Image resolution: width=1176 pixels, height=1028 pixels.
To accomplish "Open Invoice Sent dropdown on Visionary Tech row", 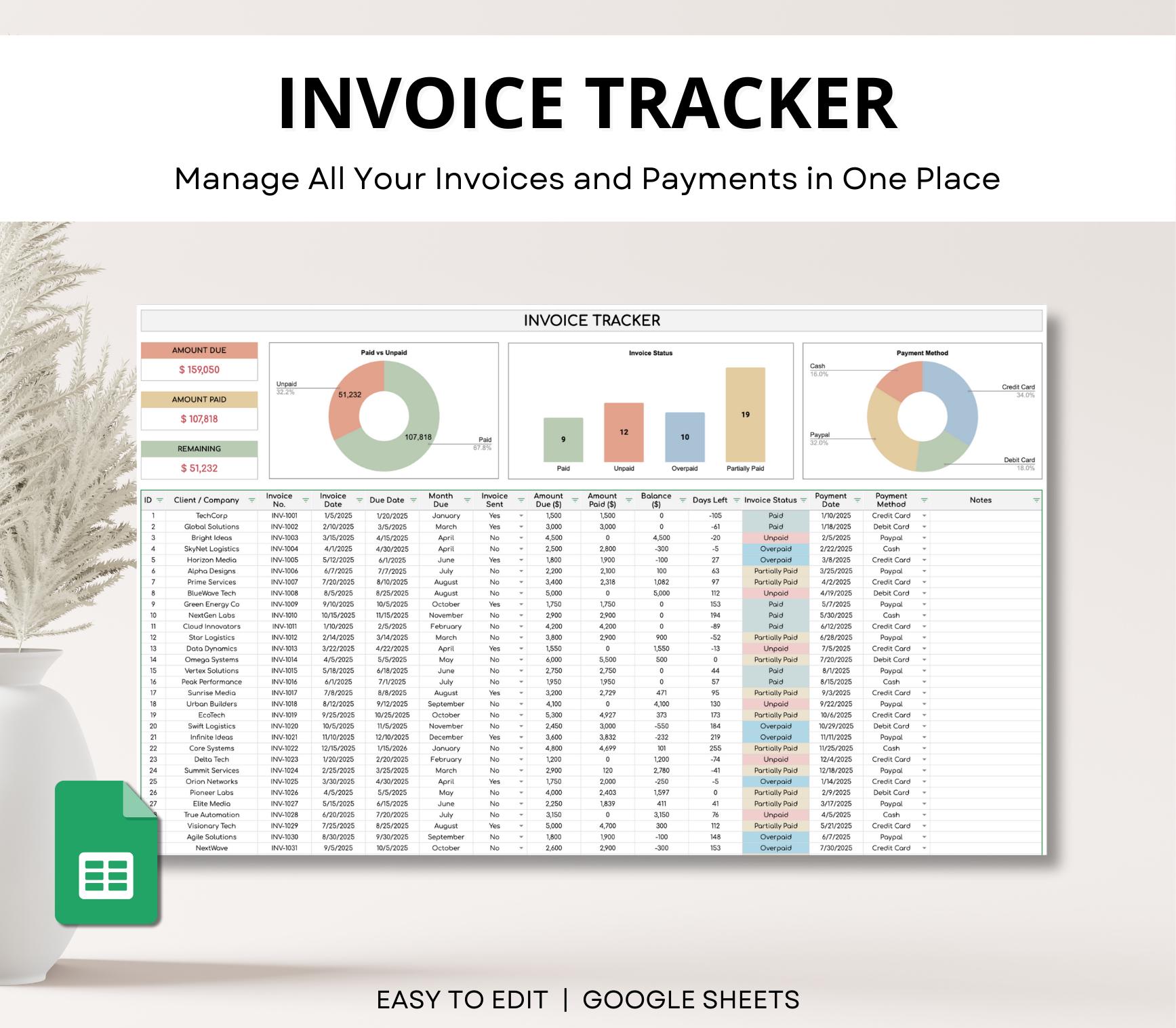I will pos(521,825).
